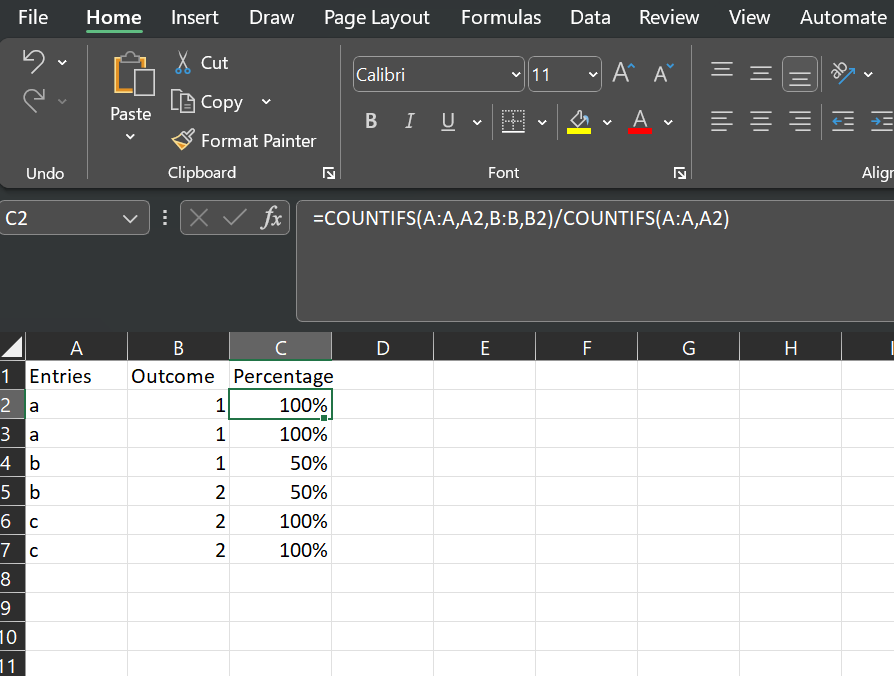Align text left
This screenshot has height=676, width=894.
tap(722, 121)
